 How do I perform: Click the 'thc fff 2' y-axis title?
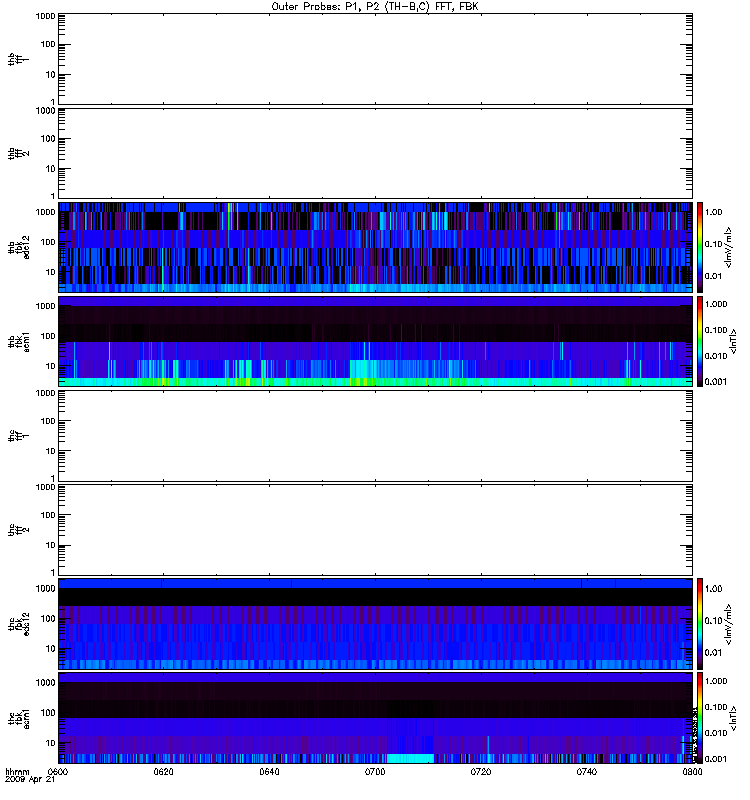[18, 530]
